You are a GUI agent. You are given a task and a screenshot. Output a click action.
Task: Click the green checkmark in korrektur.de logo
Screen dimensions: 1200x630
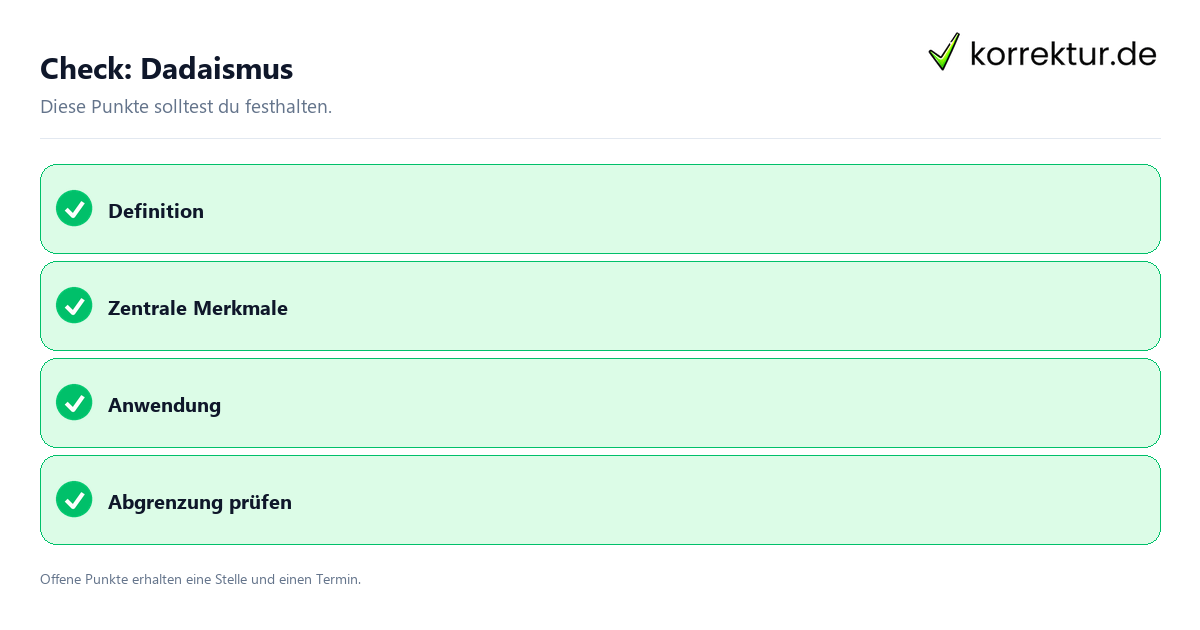944,52
